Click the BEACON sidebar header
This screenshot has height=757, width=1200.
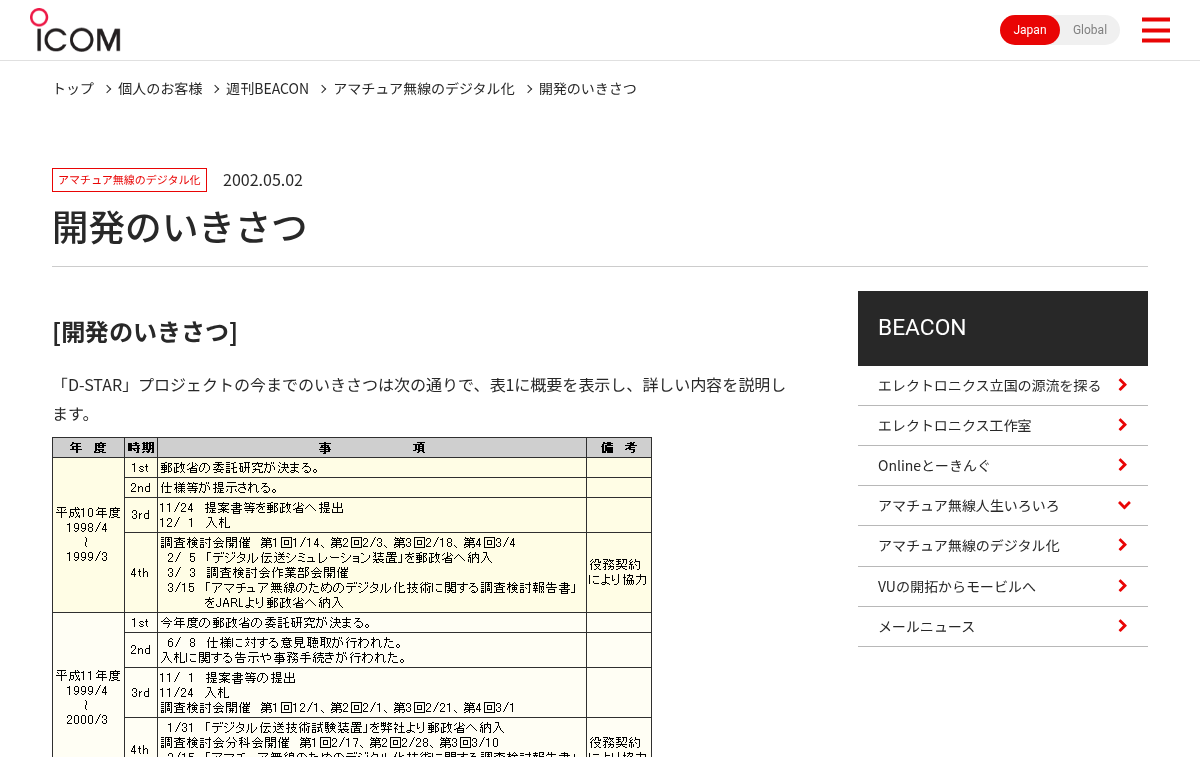1003,328
